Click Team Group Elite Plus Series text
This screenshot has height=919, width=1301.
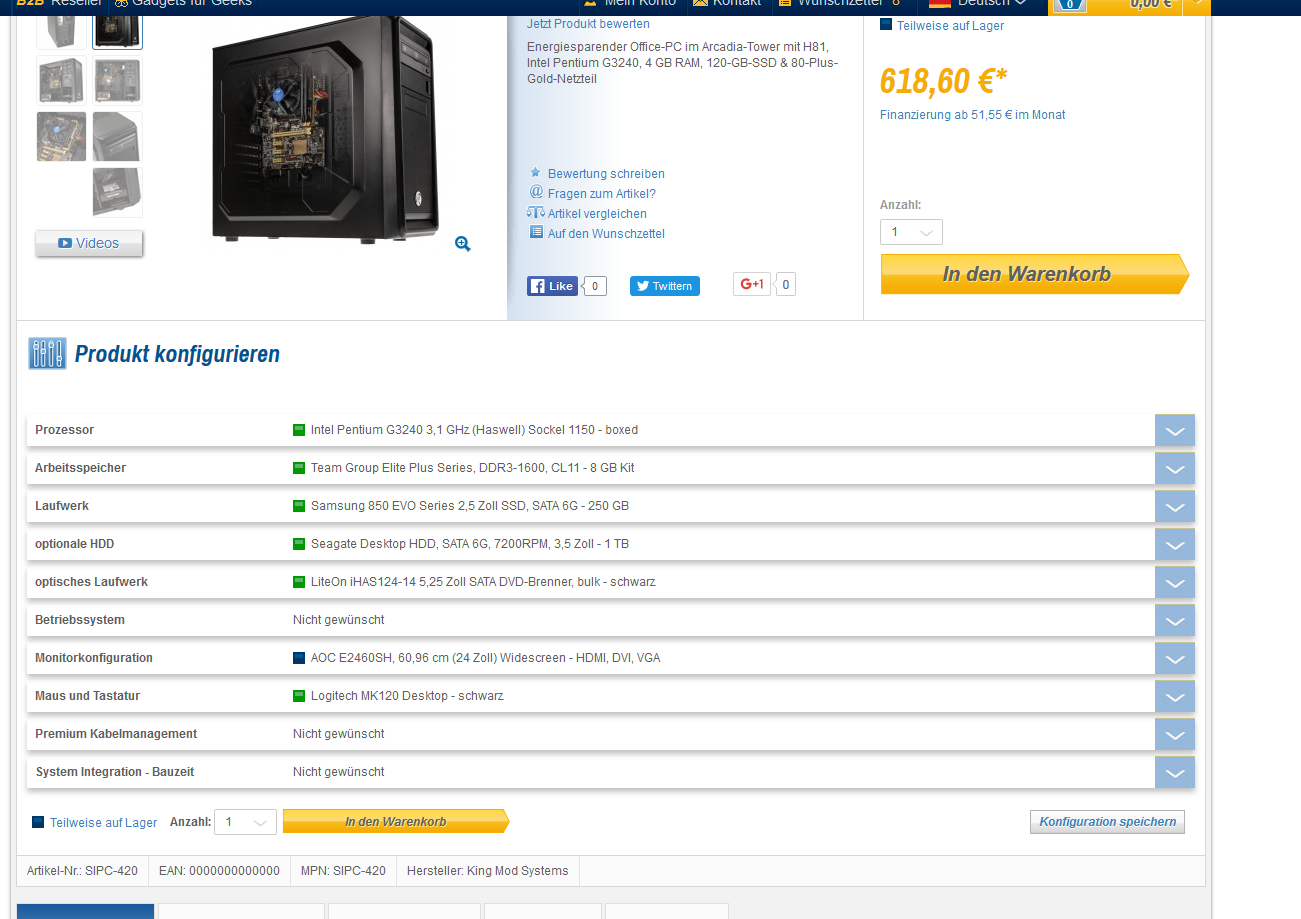pos(473,468)
